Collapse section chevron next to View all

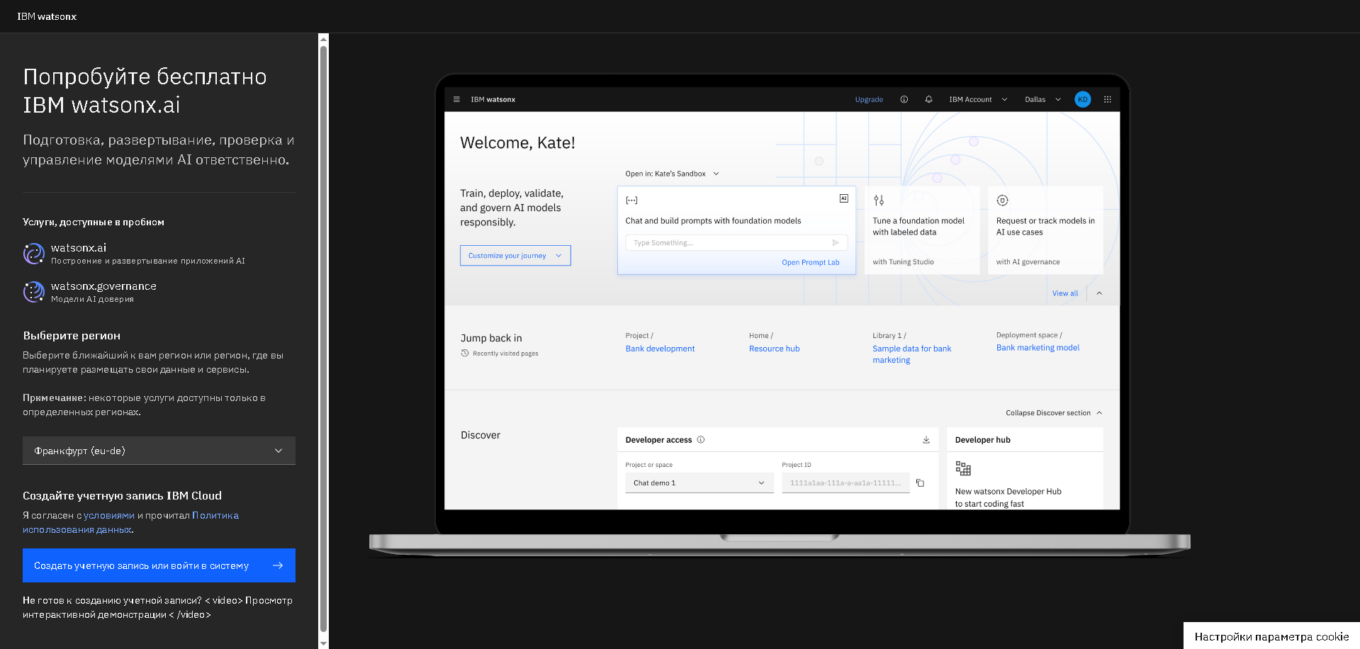point(1099,293)
